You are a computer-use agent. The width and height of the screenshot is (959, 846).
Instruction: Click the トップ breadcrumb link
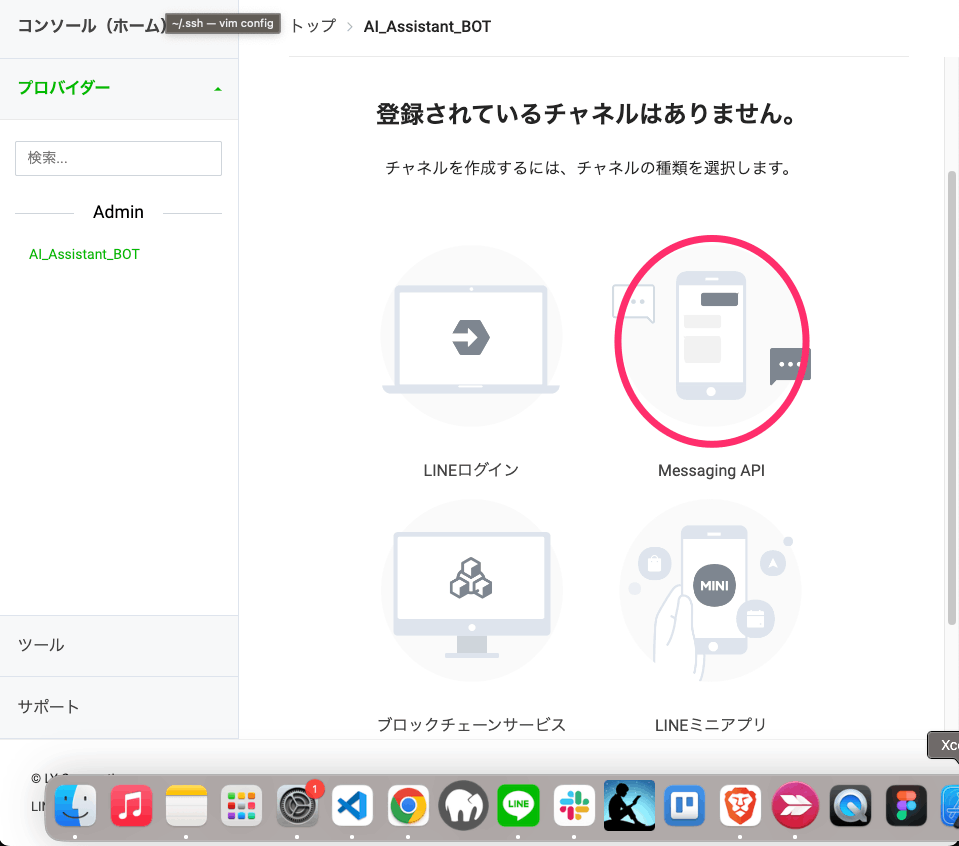(x=313, y=26)
